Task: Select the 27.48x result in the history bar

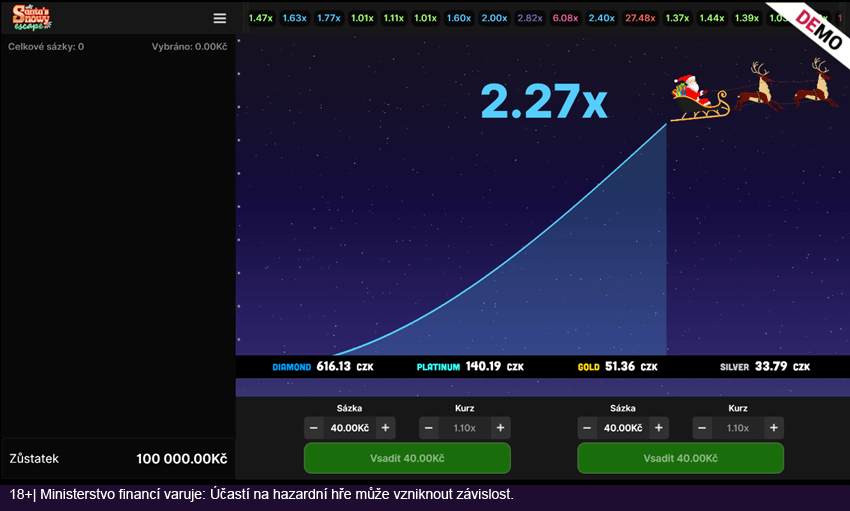Action: [639, 18]
